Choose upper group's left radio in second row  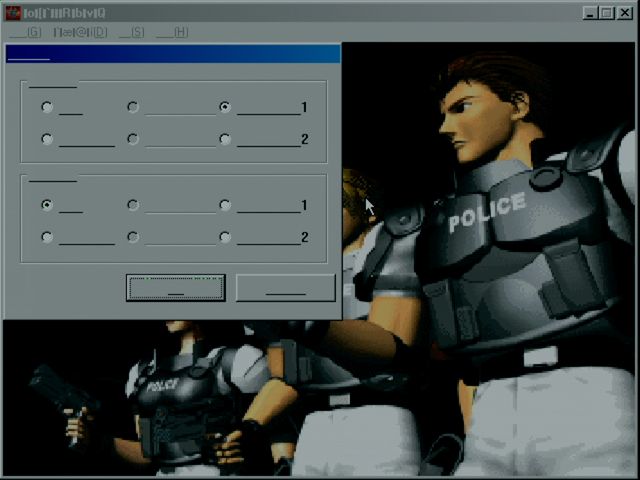pyautogui.click(x=47, y=139)
